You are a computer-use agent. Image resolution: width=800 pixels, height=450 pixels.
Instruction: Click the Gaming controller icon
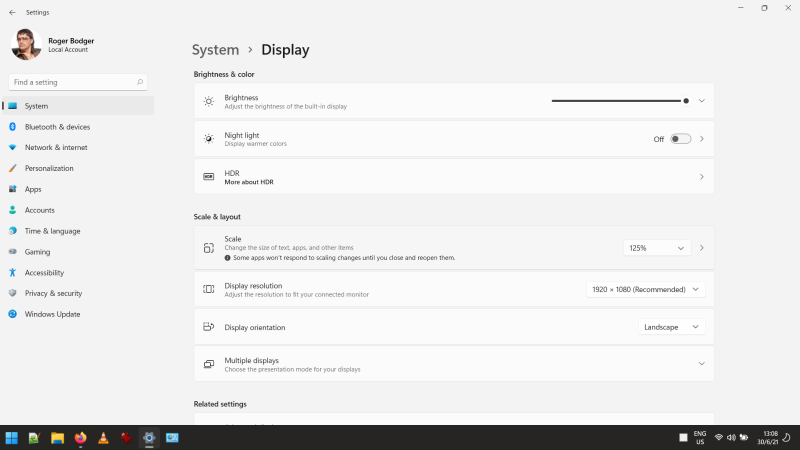coord(13,252)
